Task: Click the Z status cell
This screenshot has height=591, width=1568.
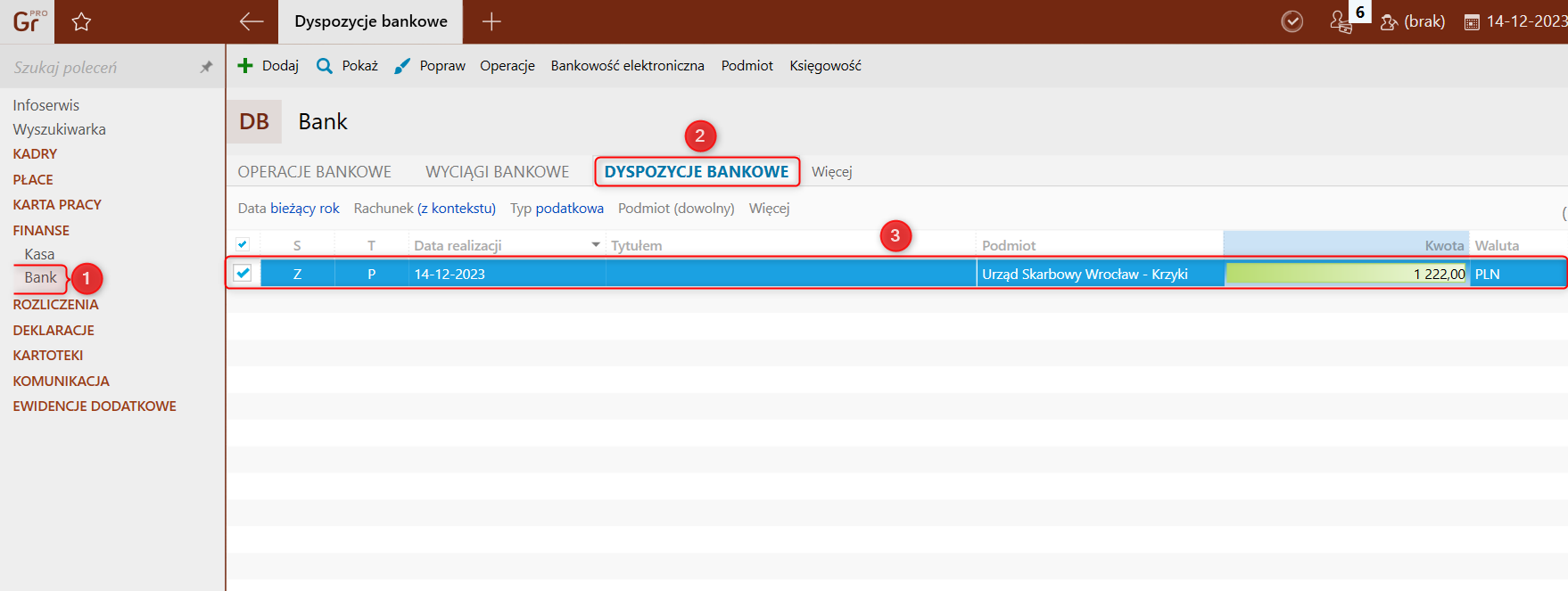Action: coord(297,274)
